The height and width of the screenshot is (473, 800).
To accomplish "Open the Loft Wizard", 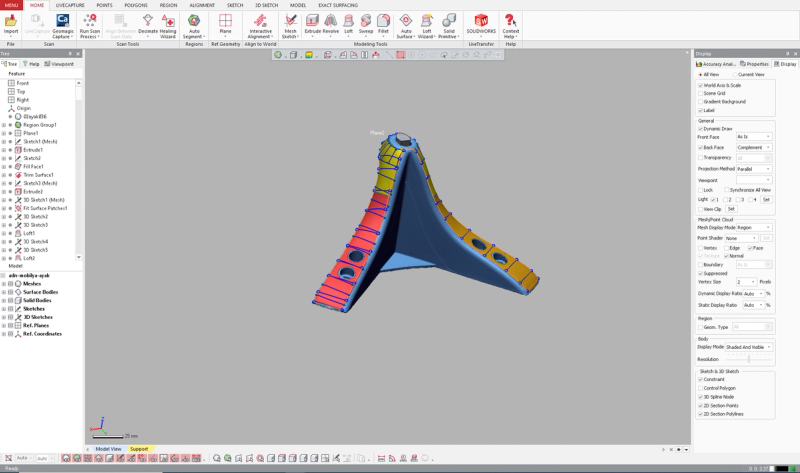I will 426,26.
